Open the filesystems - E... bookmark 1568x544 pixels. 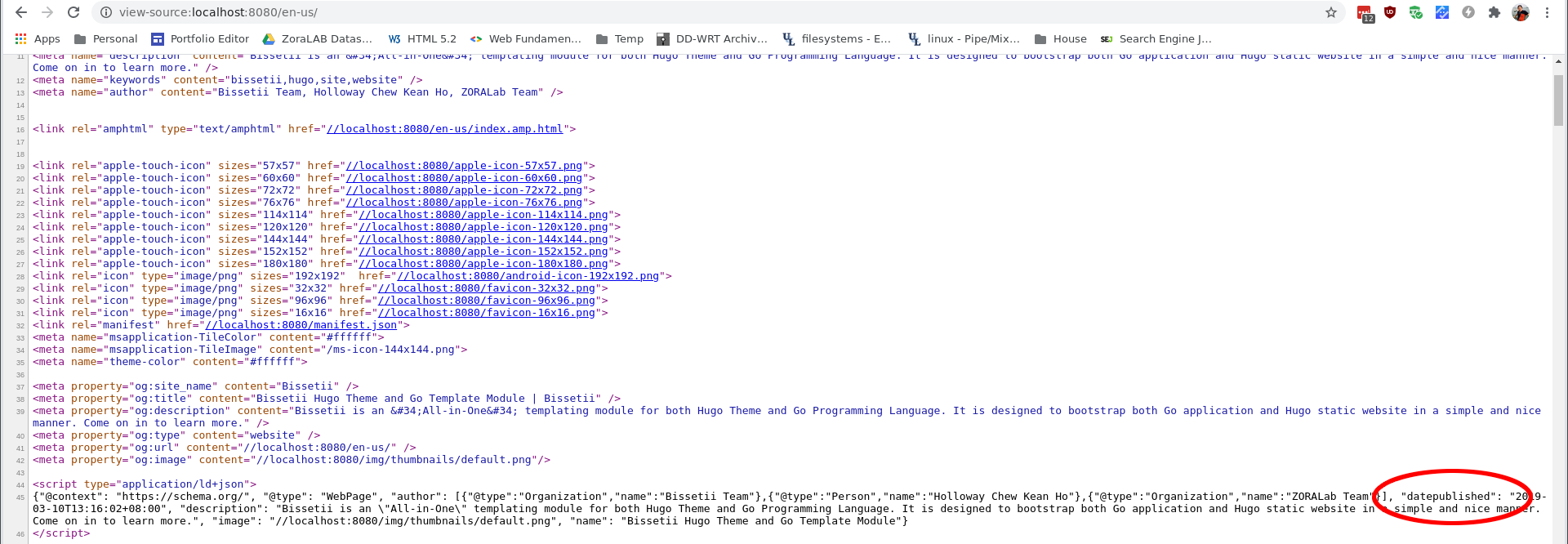click(837, 38)
